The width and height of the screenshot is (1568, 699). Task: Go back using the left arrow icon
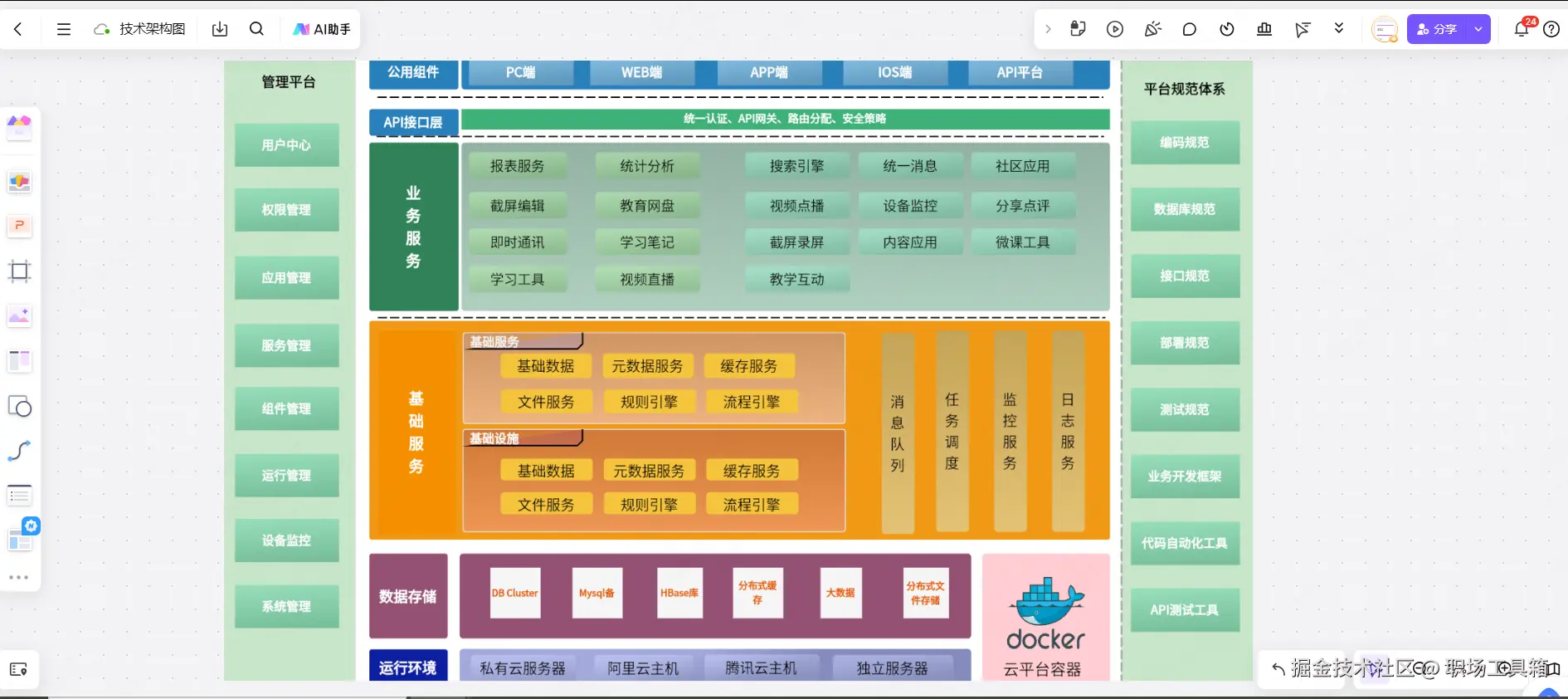pyautogui.click(x=18, y=29)
